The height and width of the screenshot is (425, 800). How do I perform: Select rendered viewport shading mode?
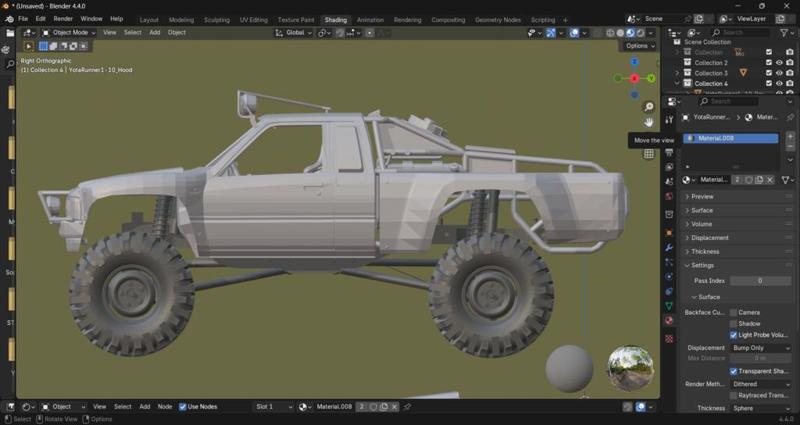[641, 33]
